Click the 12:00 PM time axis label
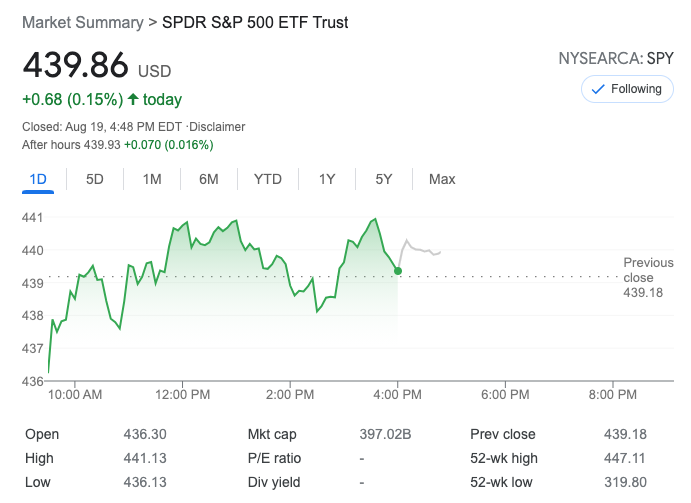This screenshot has width=691, height=503. coord(183,395)
